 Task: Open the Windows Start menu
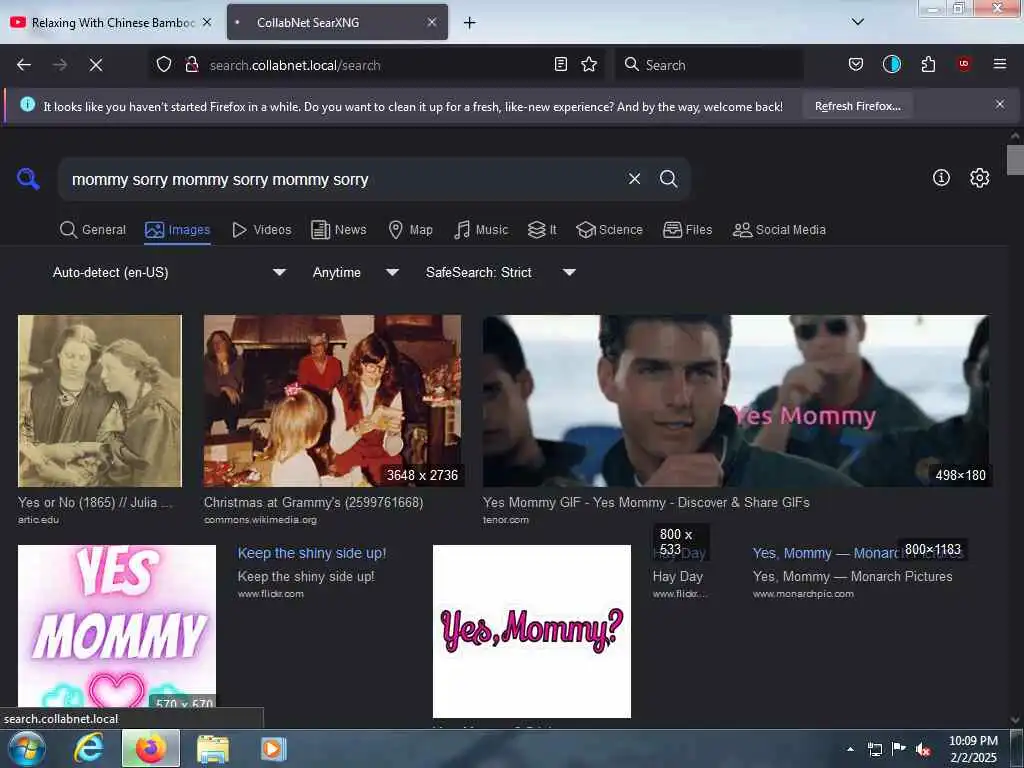(x=26, y=748)
